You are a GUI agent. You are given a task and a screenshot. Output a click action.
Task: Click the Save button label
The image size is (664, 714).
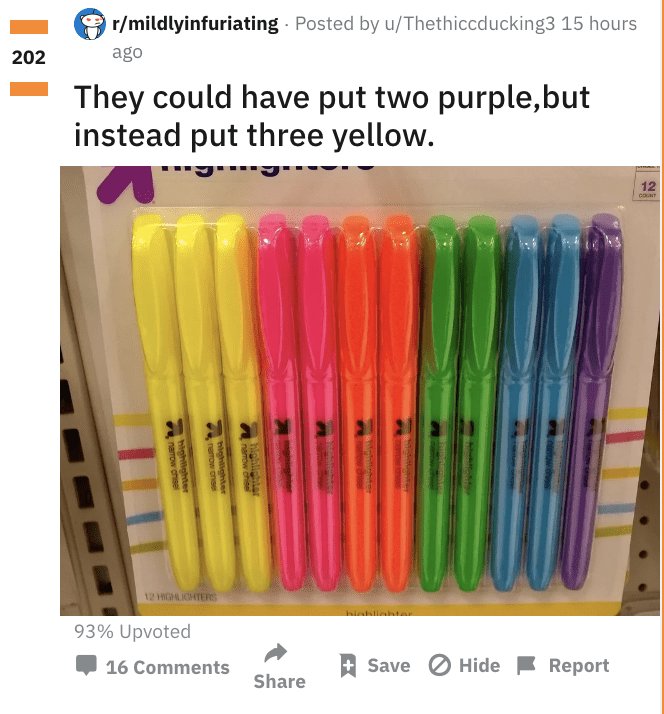click(x=388, y=665)
